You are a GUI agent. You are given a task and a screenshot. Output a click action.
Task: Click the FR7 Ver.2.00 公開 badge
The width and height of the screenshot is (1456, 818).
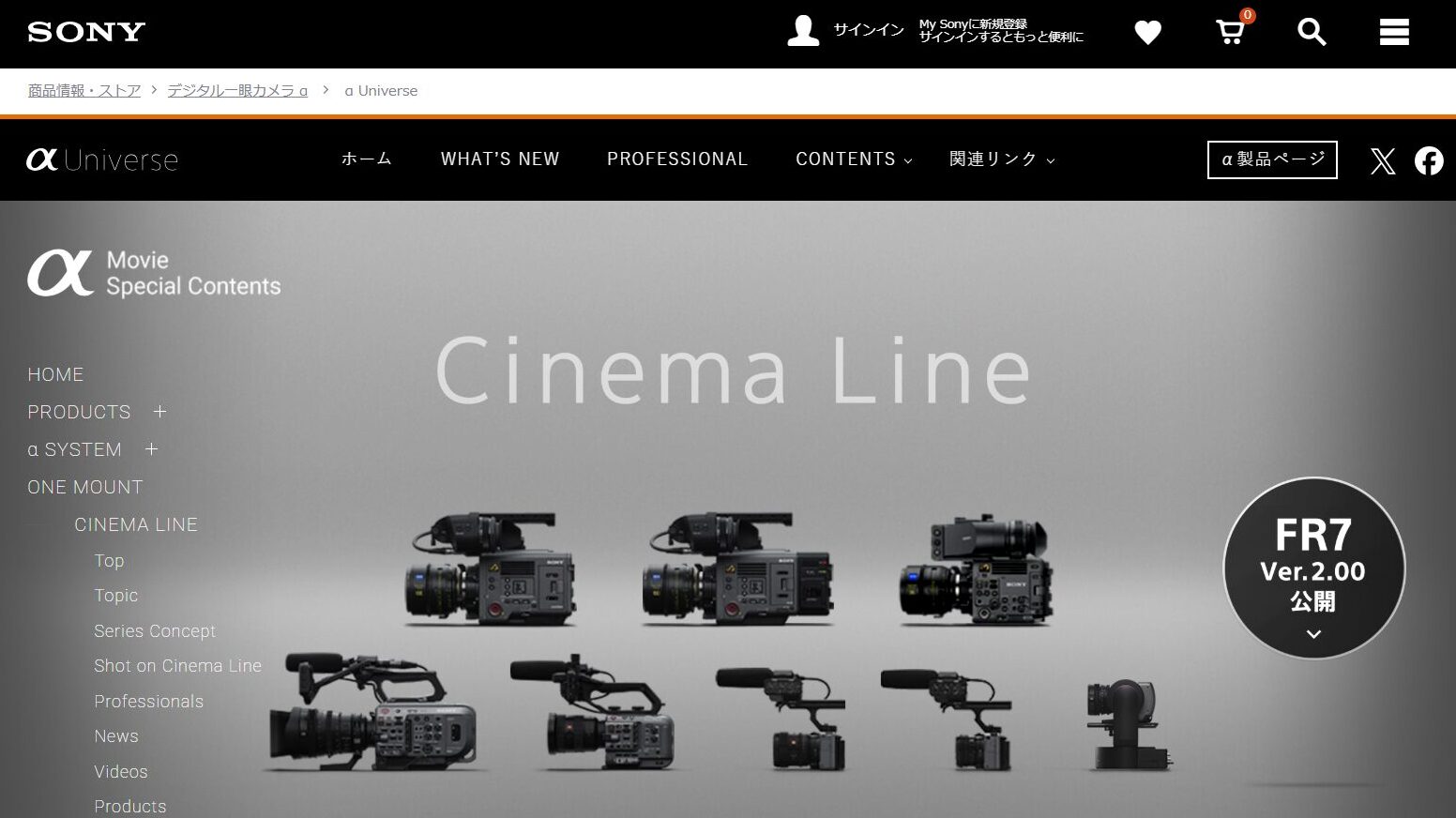[x=1313, y=568]
